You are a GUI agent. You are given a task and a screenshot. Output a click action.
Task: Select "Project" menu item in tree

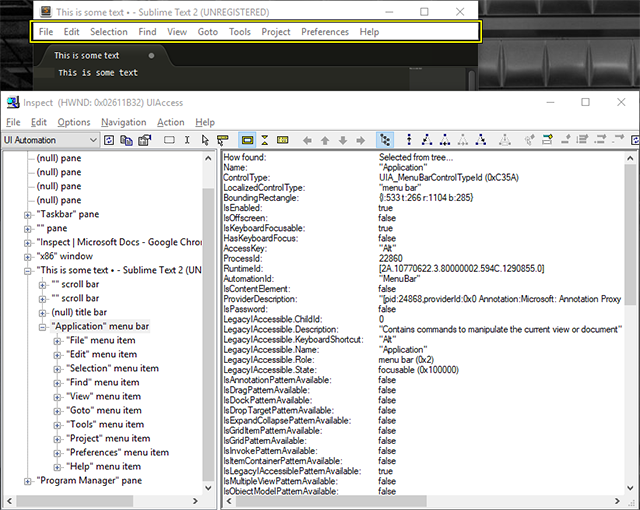click(x=108, y=438)
